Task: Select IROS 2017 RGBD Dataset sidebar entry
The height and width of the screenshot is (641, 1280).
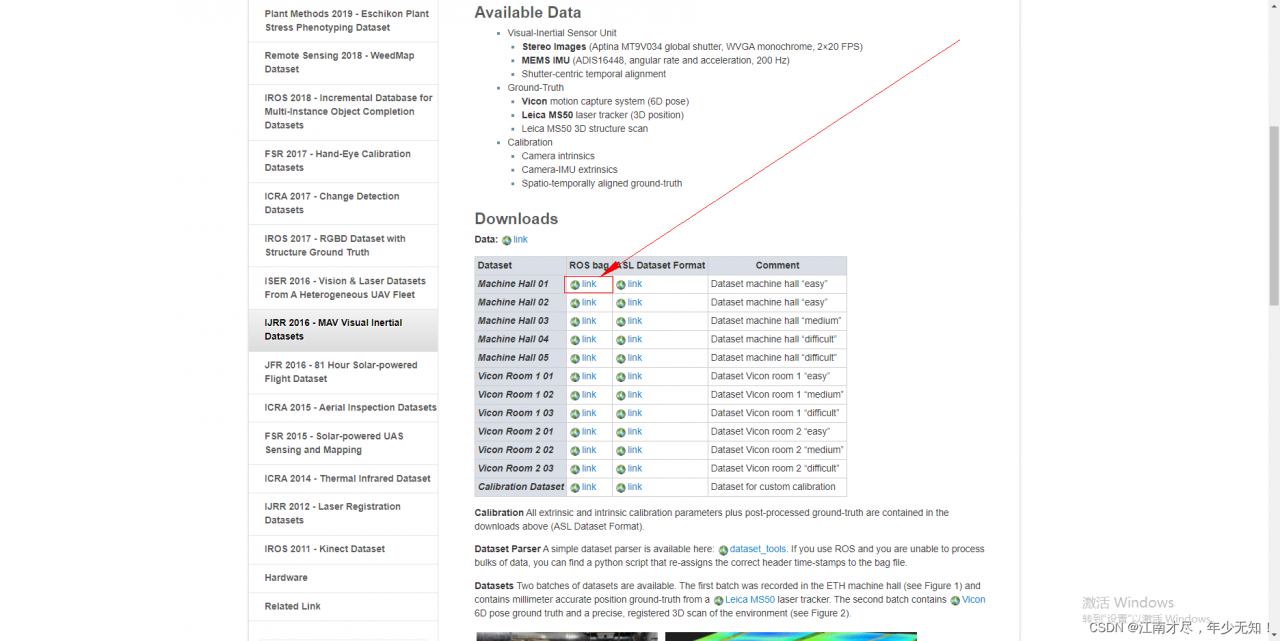Action: [343, 246]
